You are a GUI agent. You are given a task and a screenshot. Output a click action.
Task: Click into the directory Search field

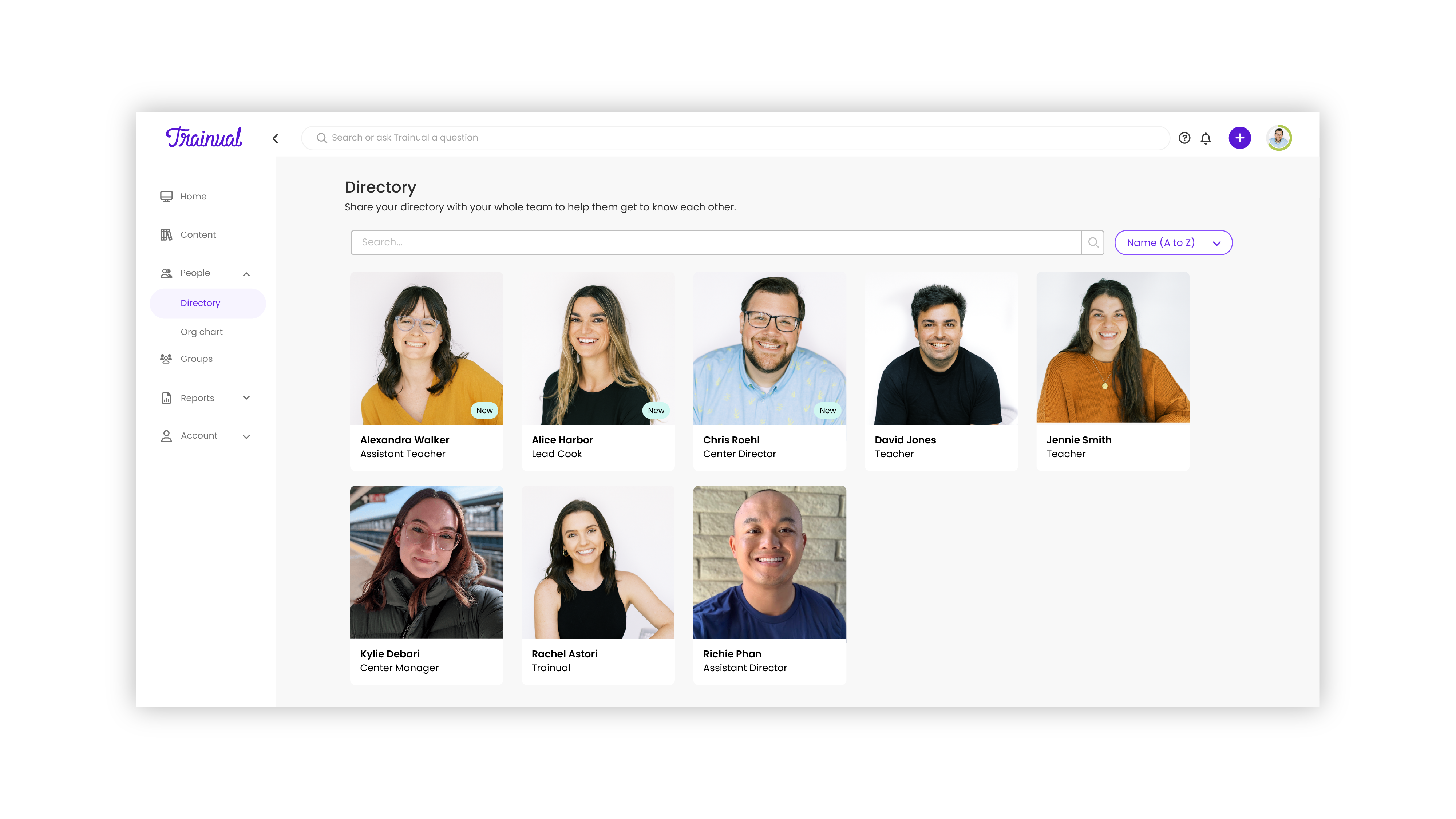(x=715, y=242)
